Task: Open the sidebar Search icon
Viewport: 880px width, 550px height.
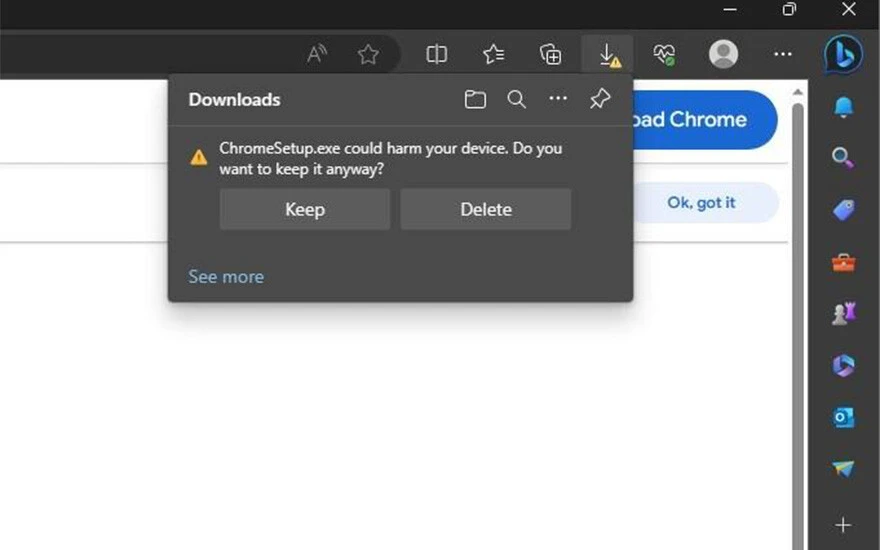Action: click(x=843, y=158)
